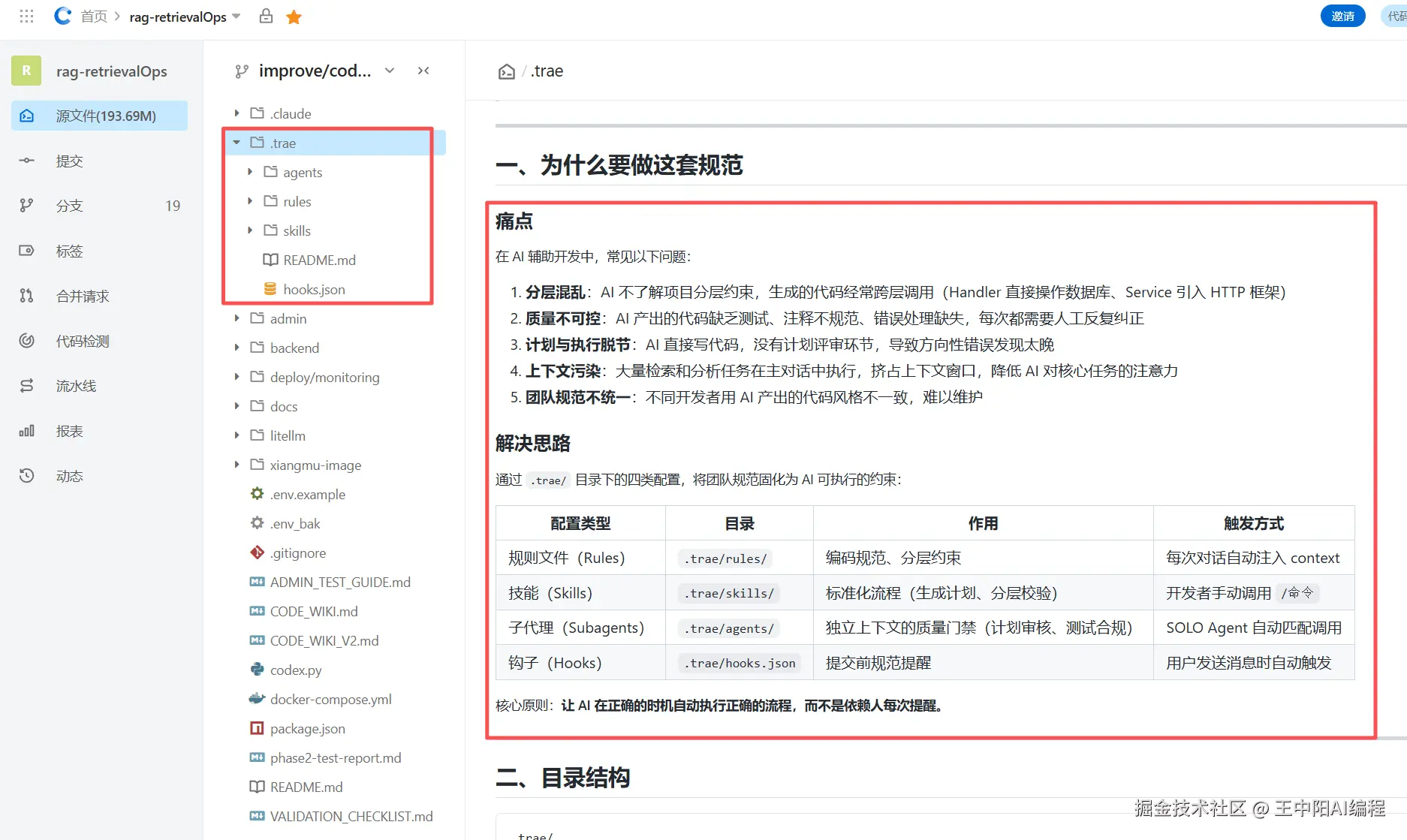1407x840 pixels.
Task: Open .env.example file
Action: [308, 494]
